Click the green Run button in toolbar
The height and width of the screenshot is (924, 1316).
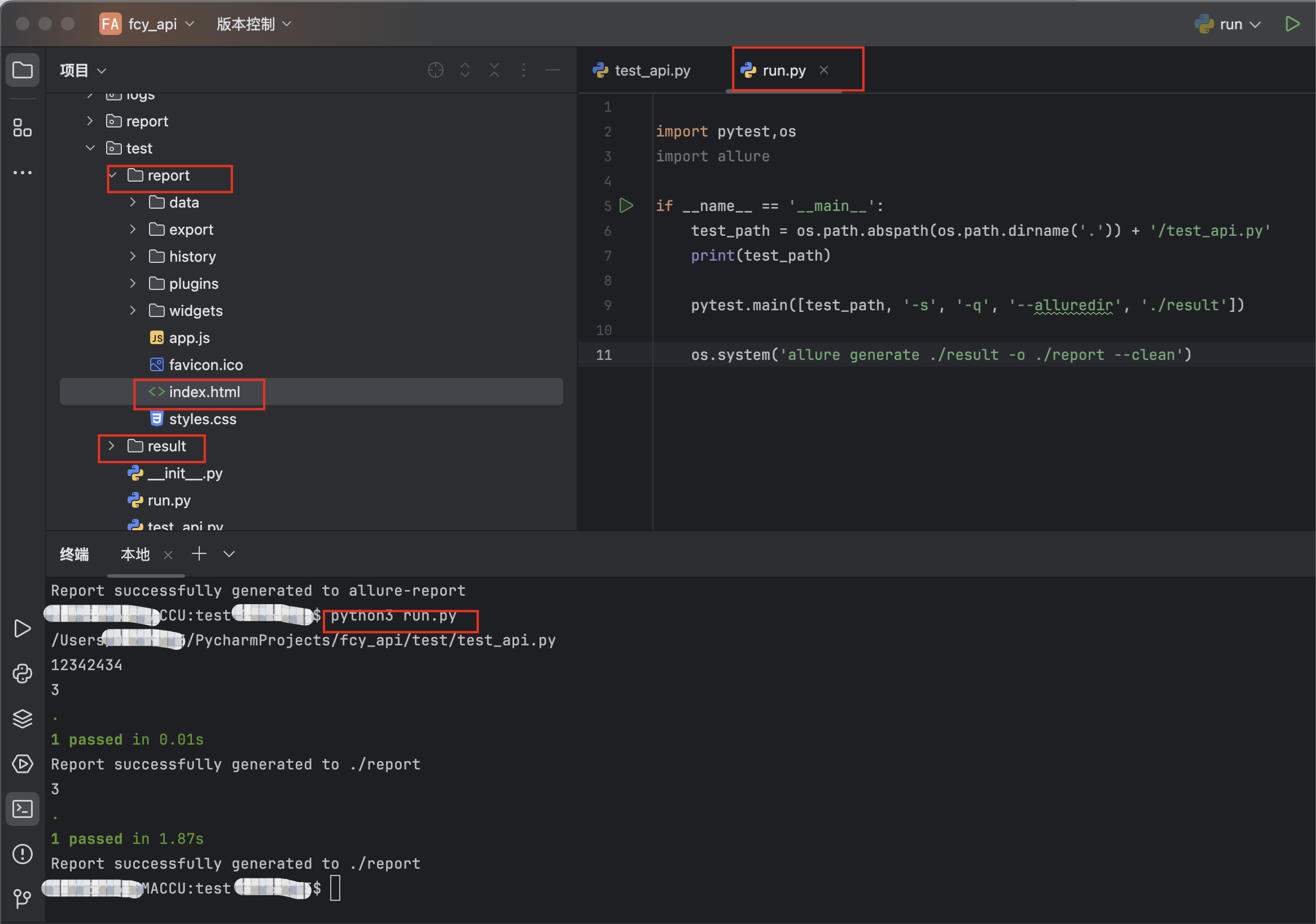pos(1292,24)
